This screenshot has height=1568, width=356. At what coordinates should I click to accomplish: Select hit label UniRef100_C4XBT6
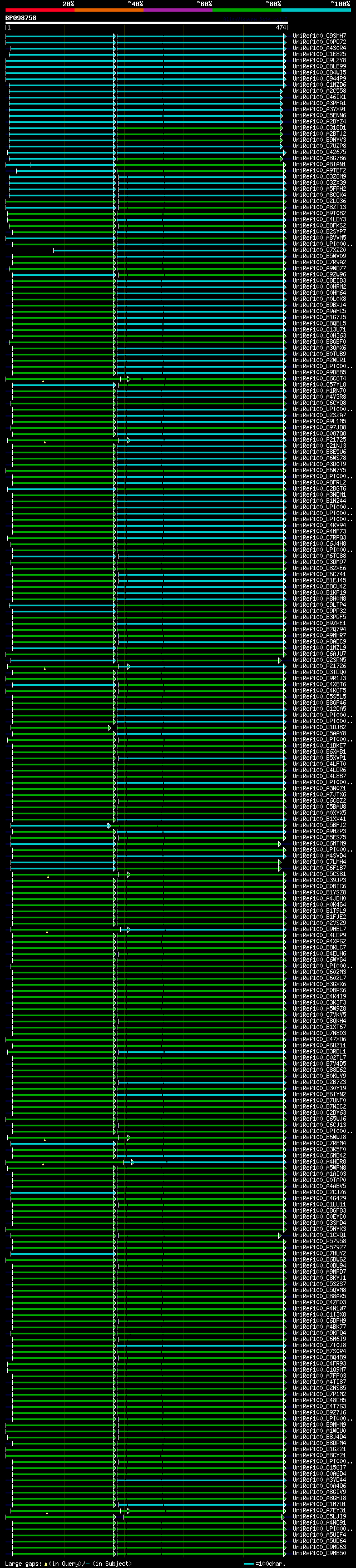[x=319, y=684]
